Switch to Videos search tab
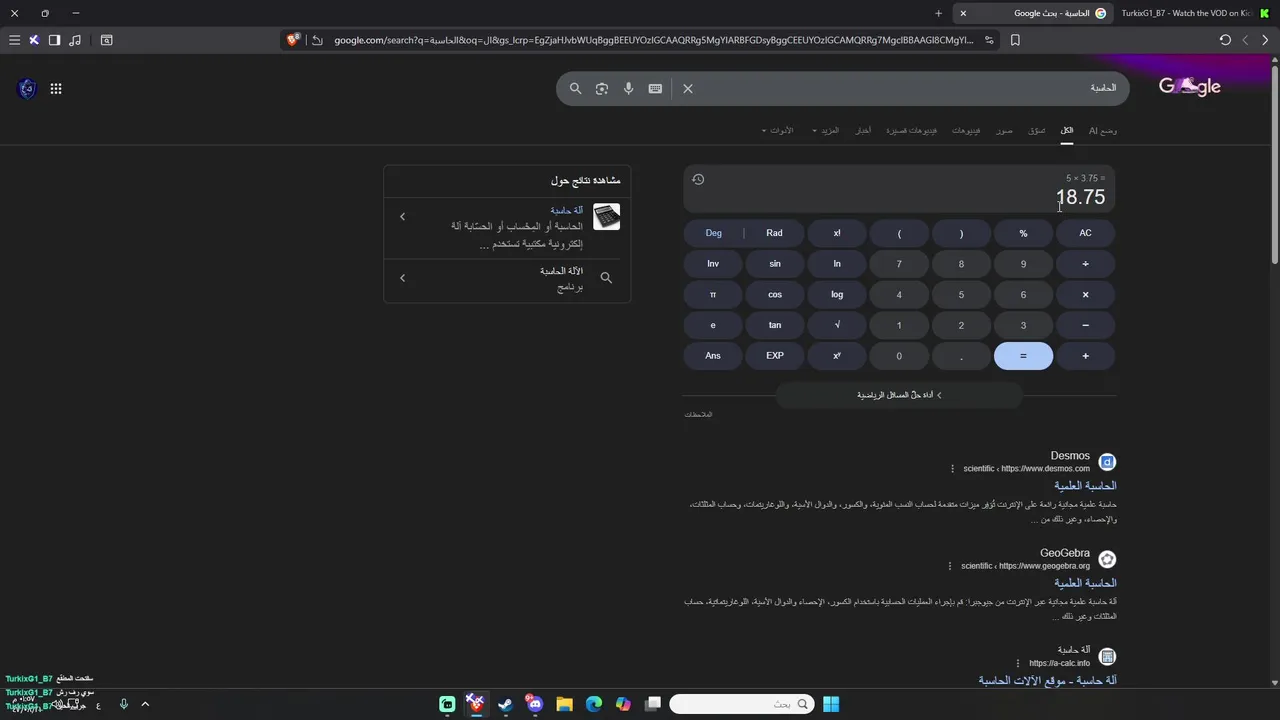This screenshot has height=720, width=1280. coord(966,131)
